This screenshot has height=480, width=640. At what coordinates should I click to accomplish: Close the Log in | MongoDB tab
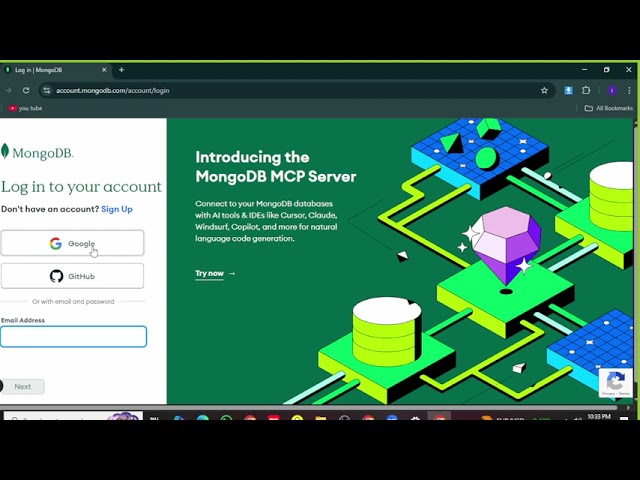pyautogui.click(x=104, y=70)
